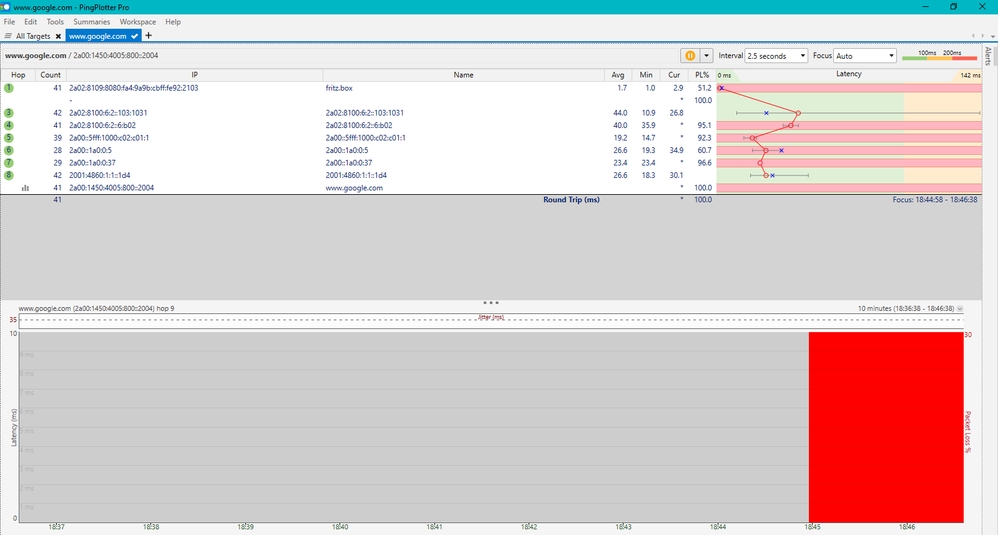Click hop 6 green circle icon
998x535 pixels.
(8, 150)
